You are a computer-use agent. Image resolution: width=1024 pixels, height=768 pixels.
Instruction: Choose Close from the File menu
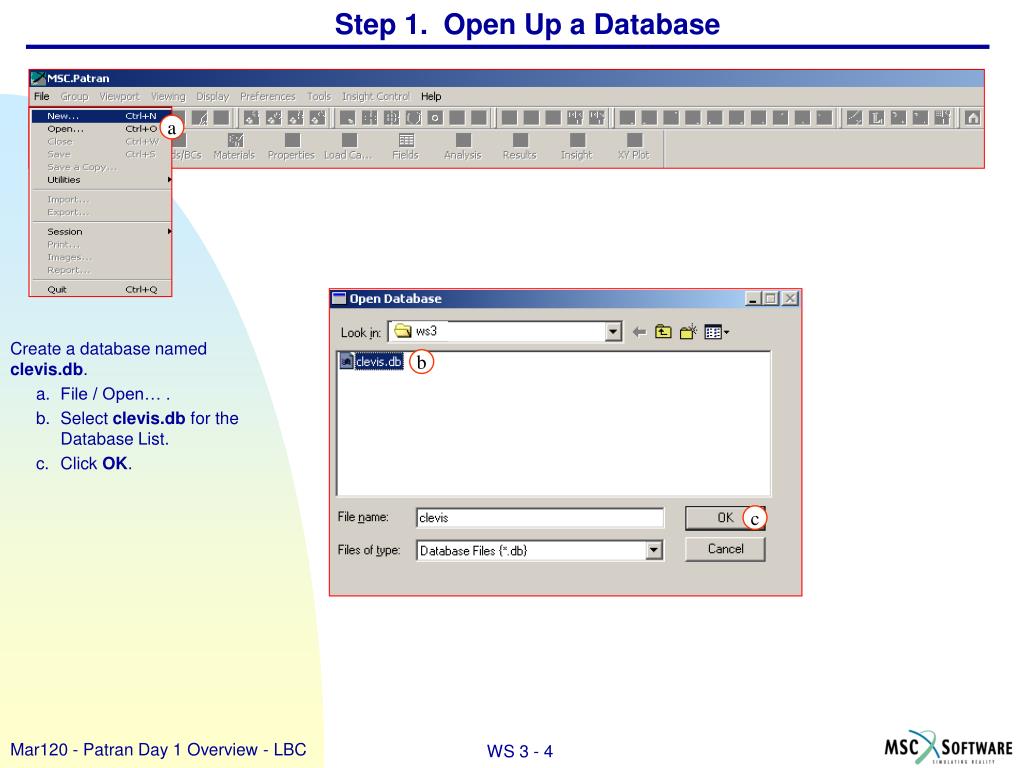tap(101, 141)
